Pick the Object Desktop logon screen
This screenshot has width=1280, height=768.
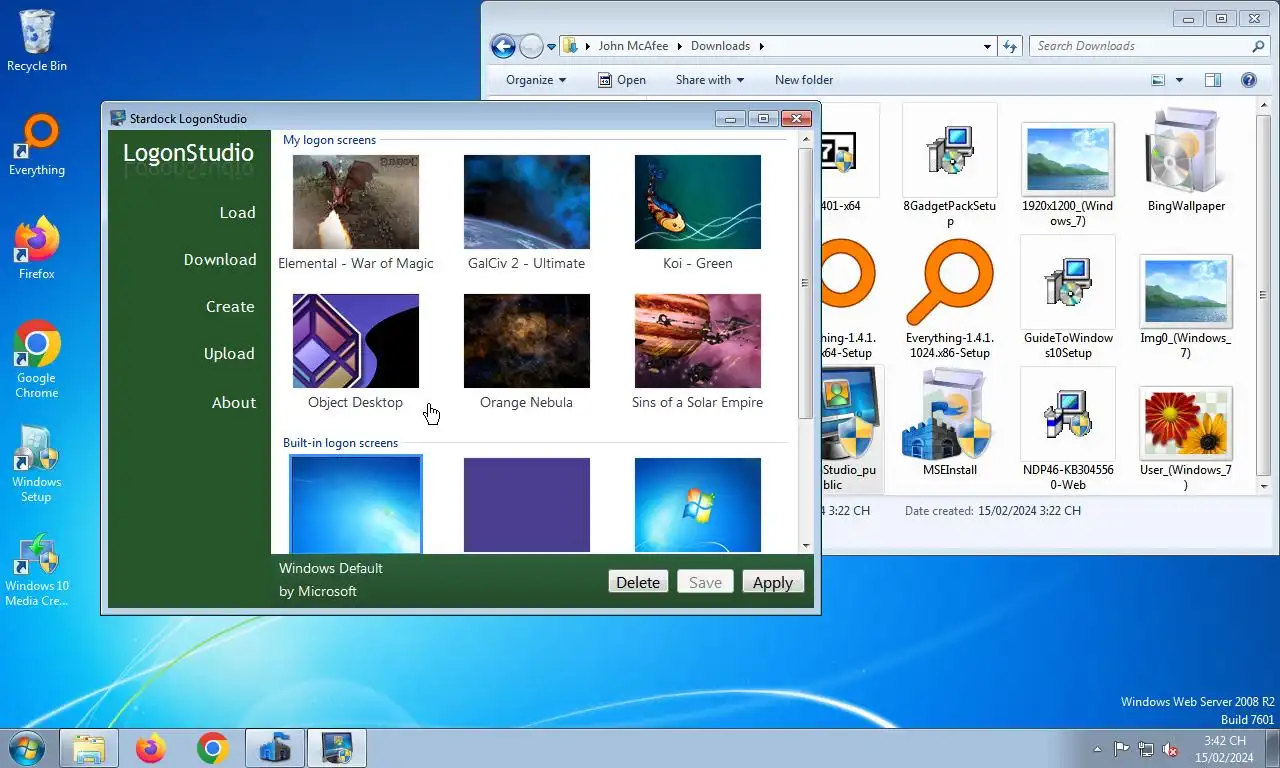356,341
